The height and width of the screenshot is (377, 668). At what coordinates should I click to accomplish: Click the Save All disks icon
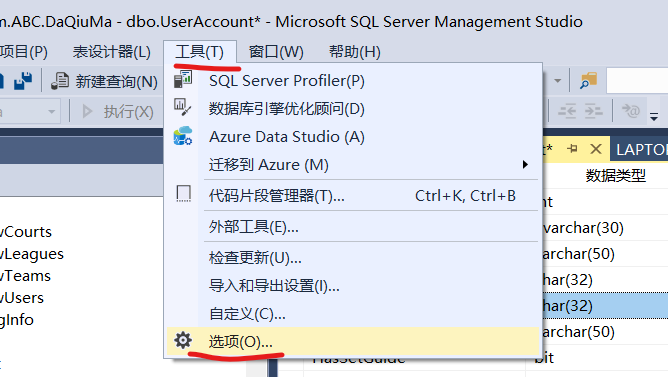23,81
